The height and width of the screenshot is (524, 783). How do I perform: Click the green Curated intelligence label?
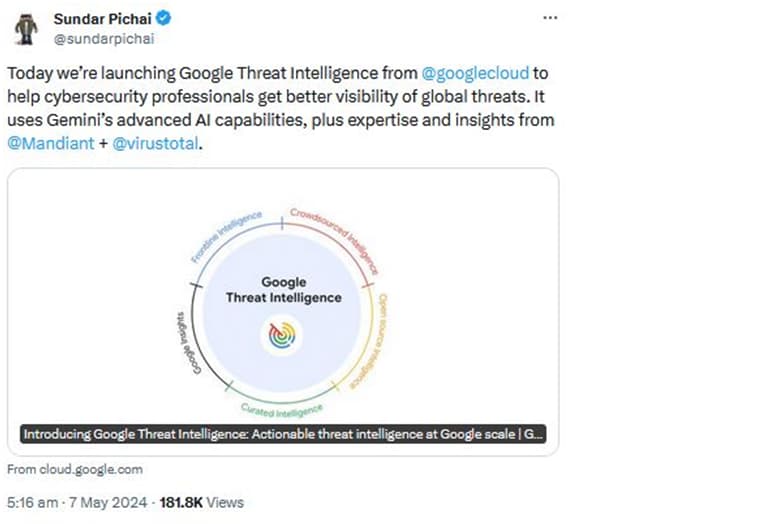[x=282, y=409]
